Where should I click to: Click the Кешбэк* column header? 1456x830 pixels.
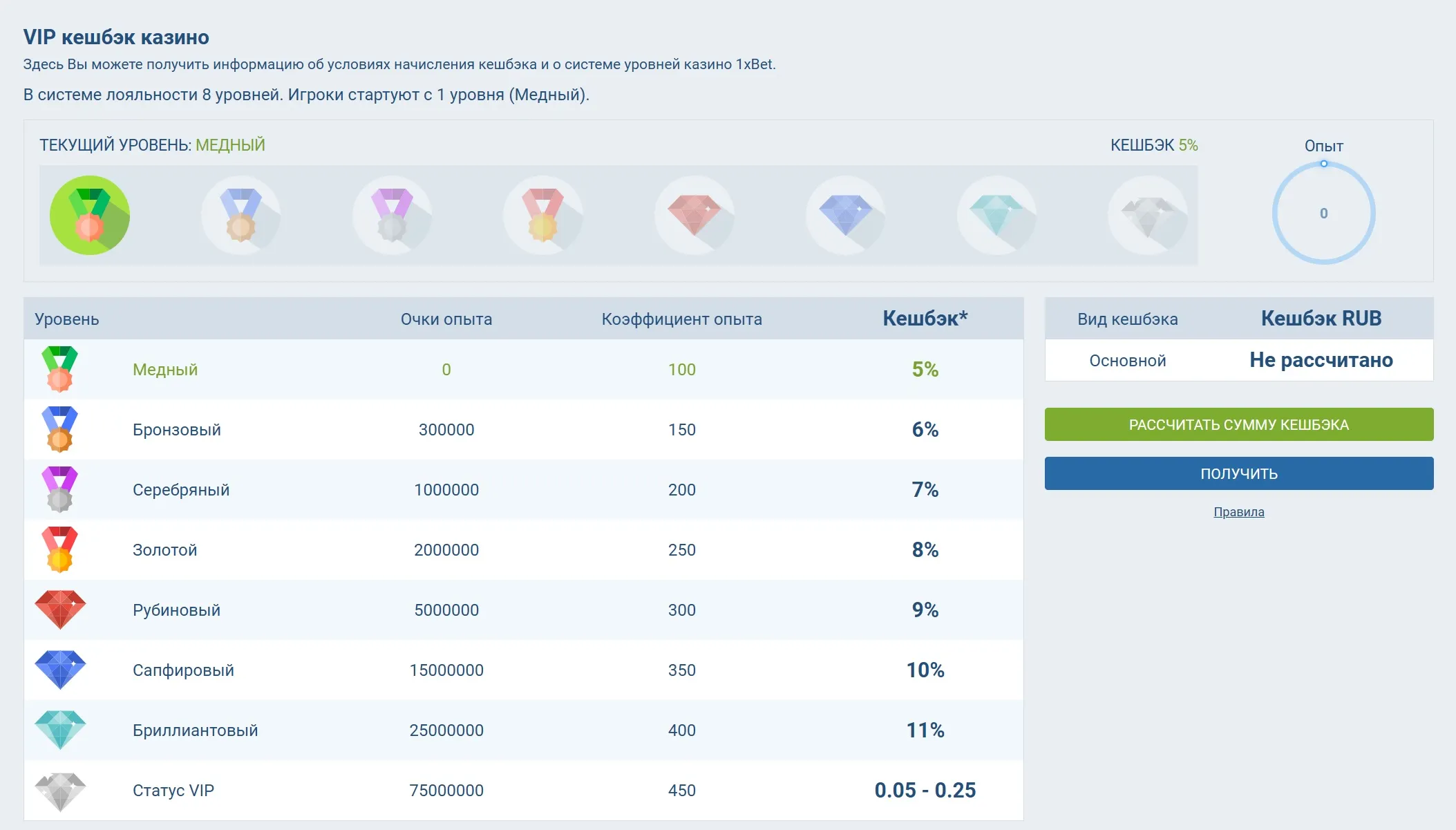click(925, 319)
